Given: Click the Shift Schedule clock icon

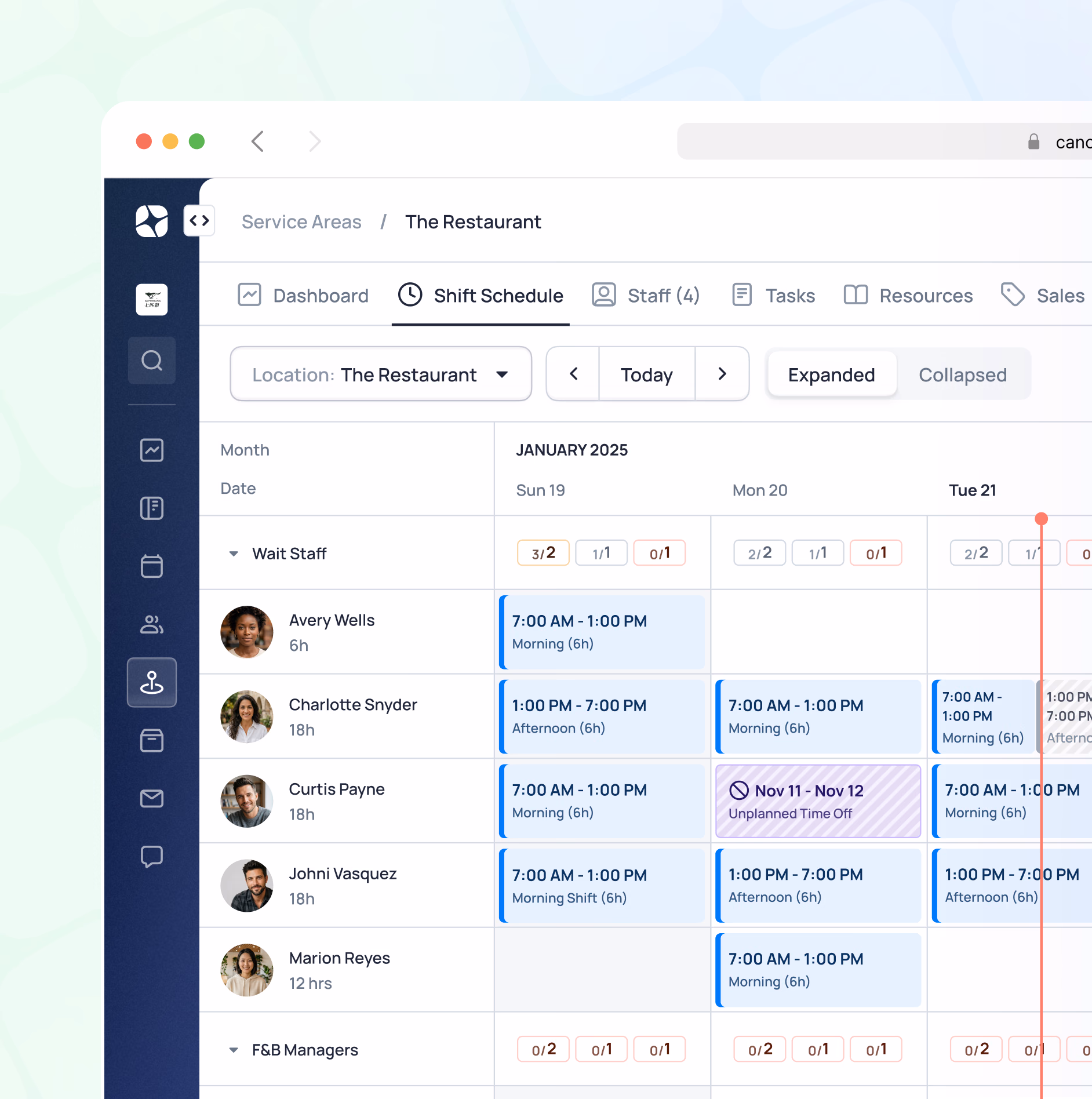Looking at the screenshot, I should [410, 294].
